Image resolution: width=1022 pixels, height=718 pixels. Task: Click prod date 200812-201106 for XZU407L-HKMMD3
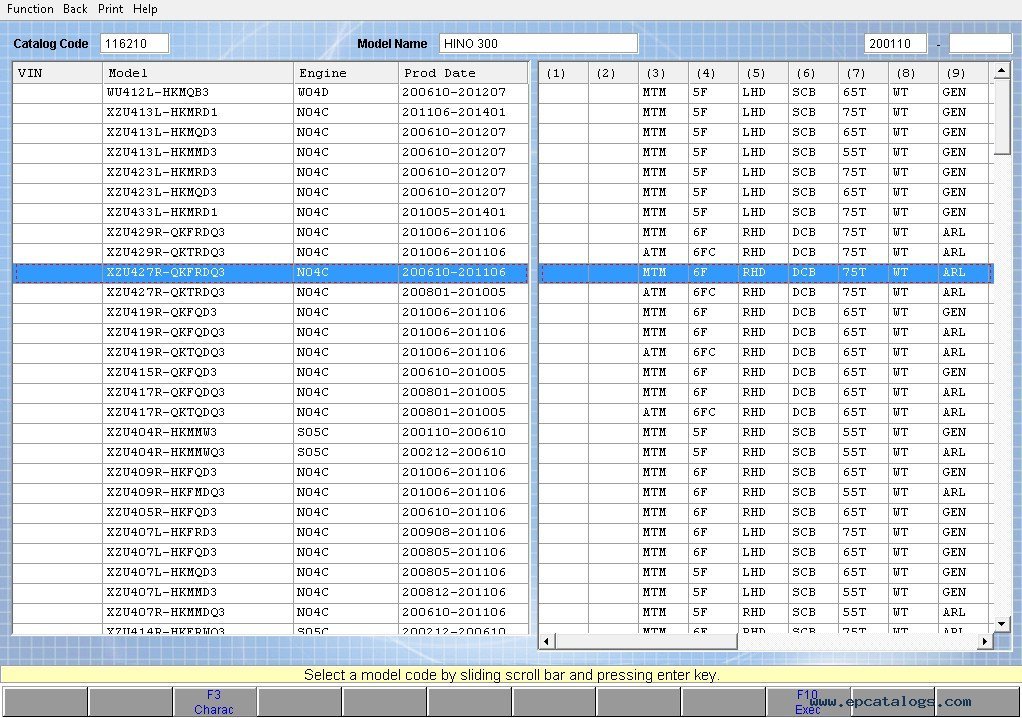click(x=463, y=592)
